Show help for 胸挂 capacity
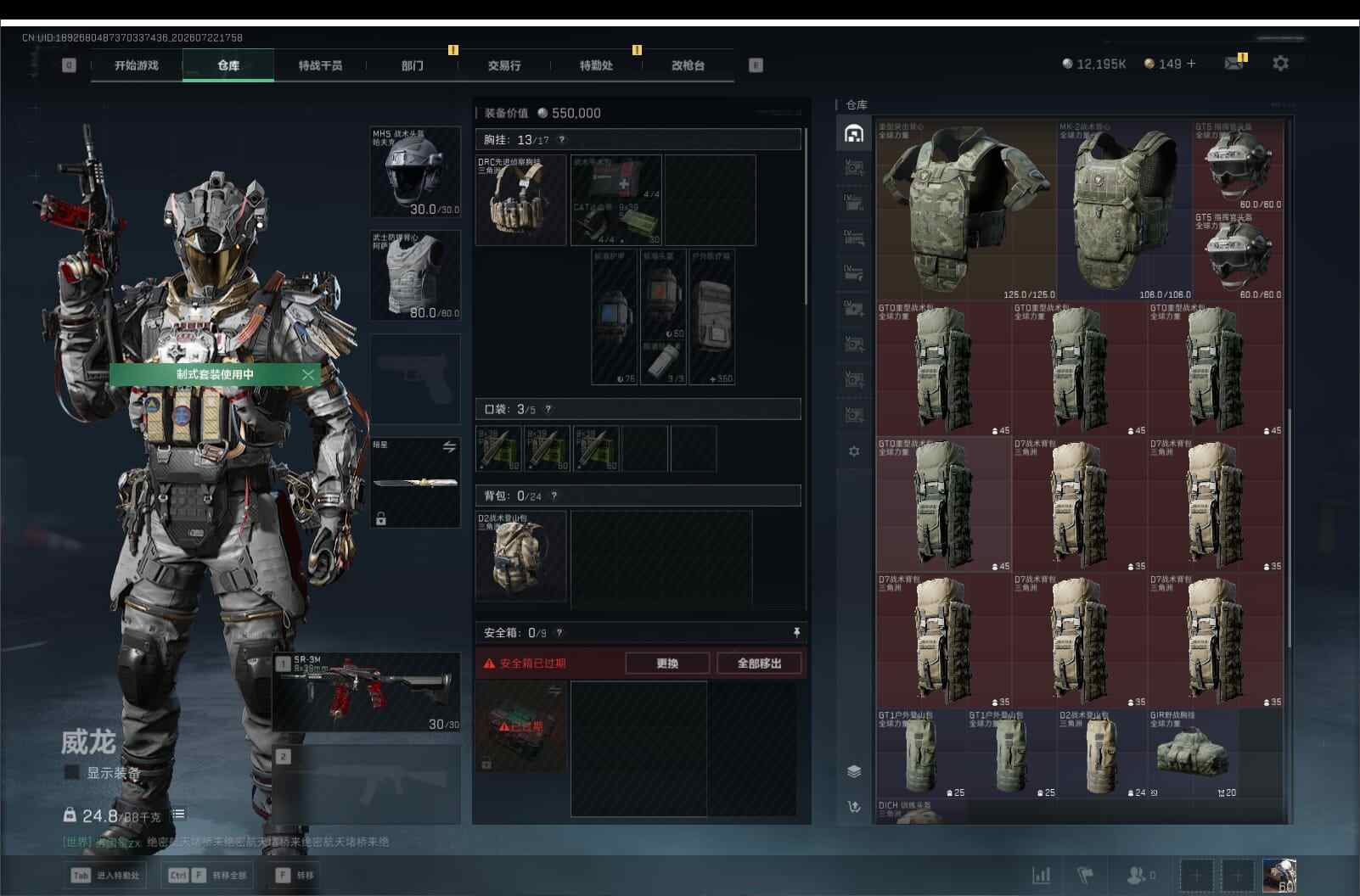The image size is (1360, 896). click(x=561, y=140)
